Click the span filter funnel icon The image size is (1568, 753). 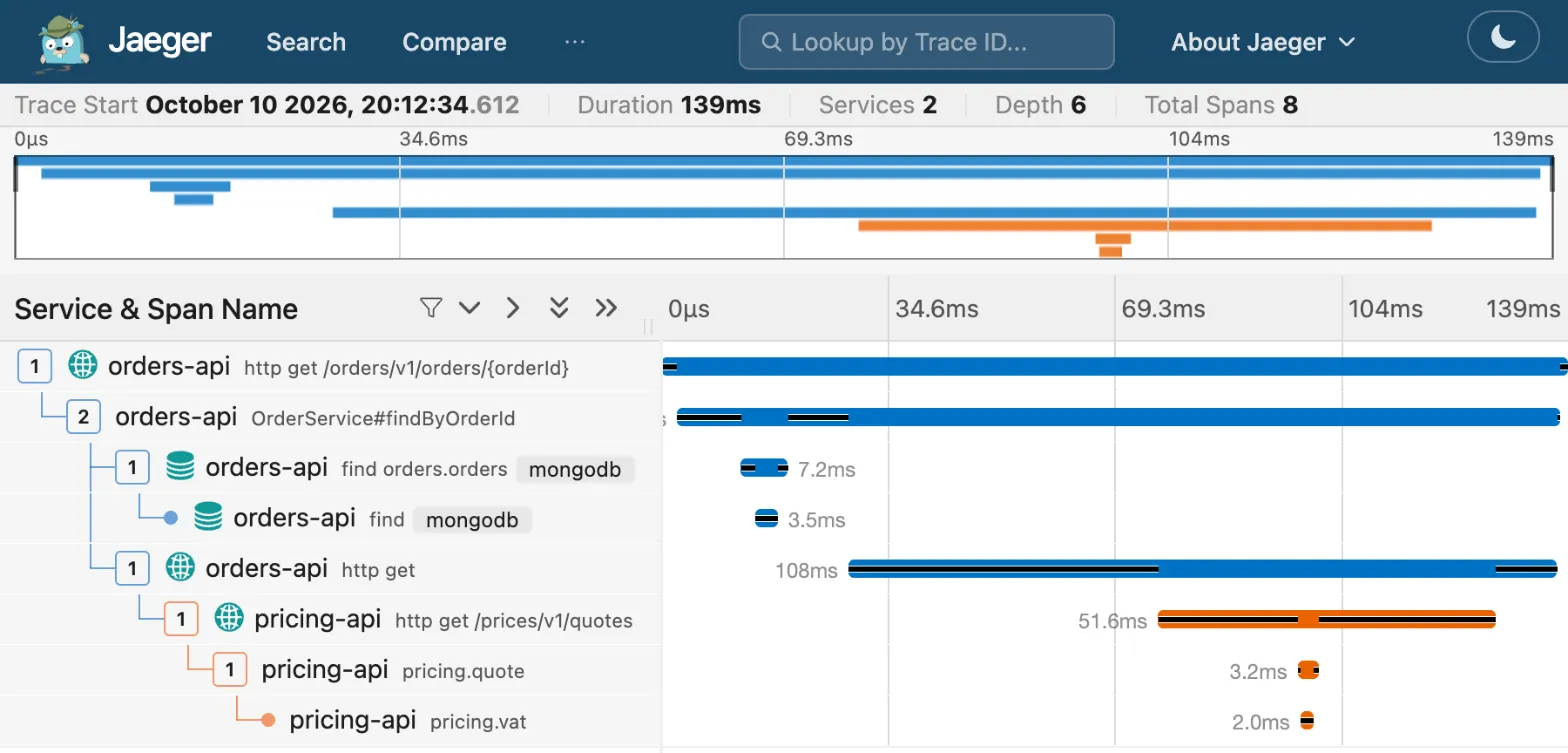431,308
